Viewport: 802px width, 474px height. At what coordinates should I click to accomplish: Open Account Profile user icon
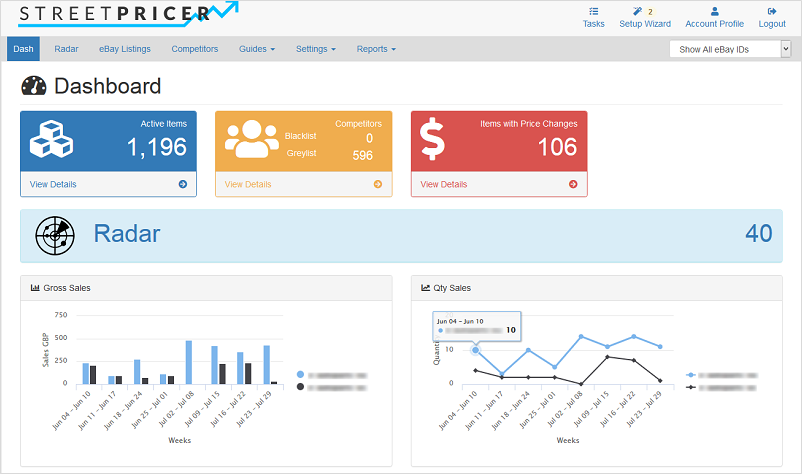pyautogui.click(x=714, y=11)
